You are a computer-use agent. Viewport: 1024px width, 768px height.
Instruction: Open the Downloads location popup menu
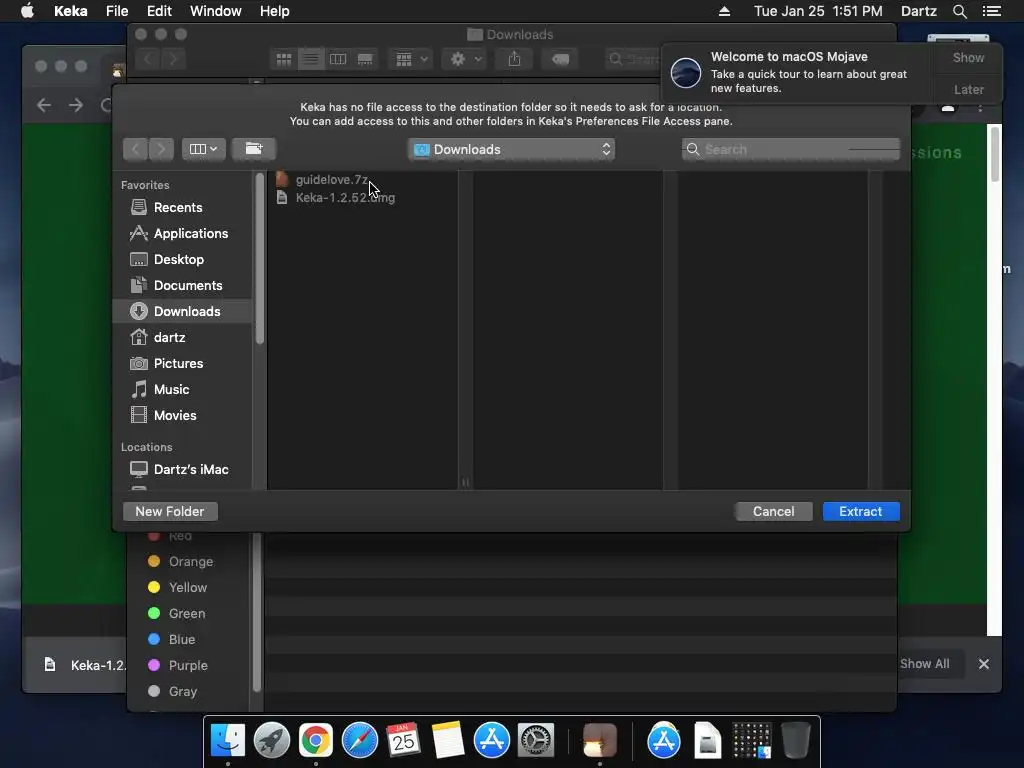[511, 150]
